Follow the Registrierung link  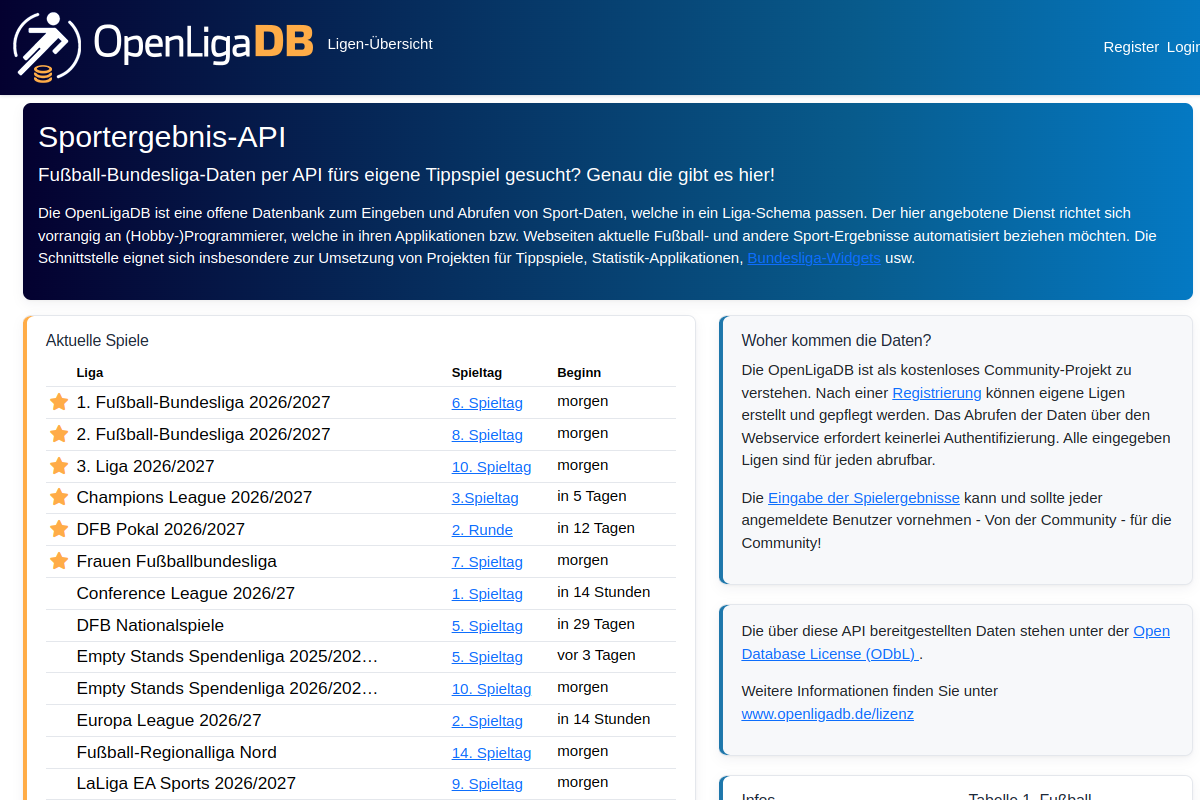[x=937, y=392]
